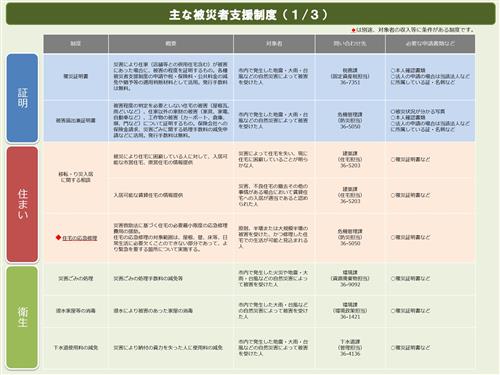Select the blue 証明 category label
500x375 pixels.
pyautogui.click(x=22, y=98)
